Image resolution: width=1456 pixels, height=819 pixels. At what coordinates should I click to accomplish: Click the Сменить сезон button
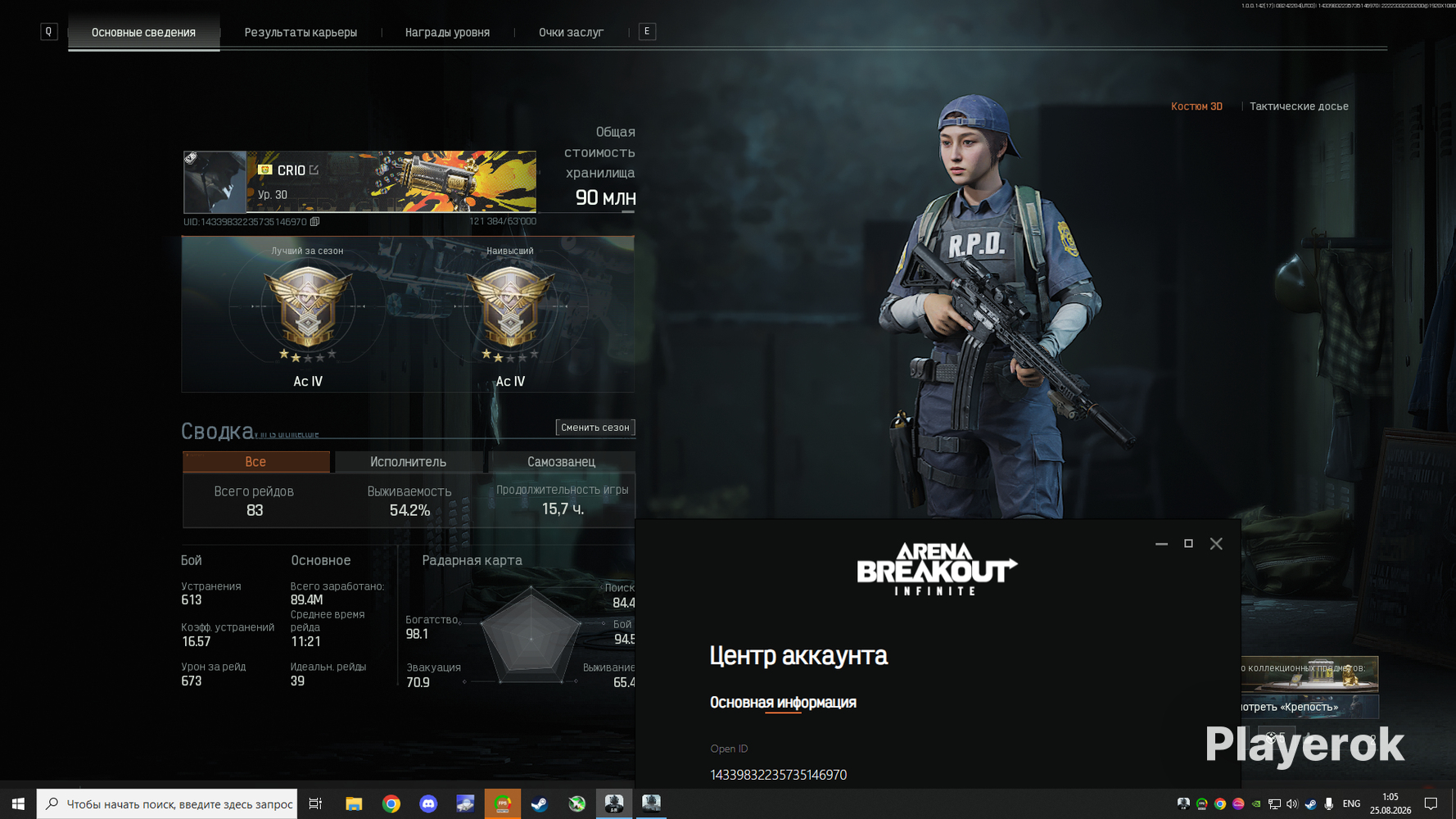coord(595,428)
